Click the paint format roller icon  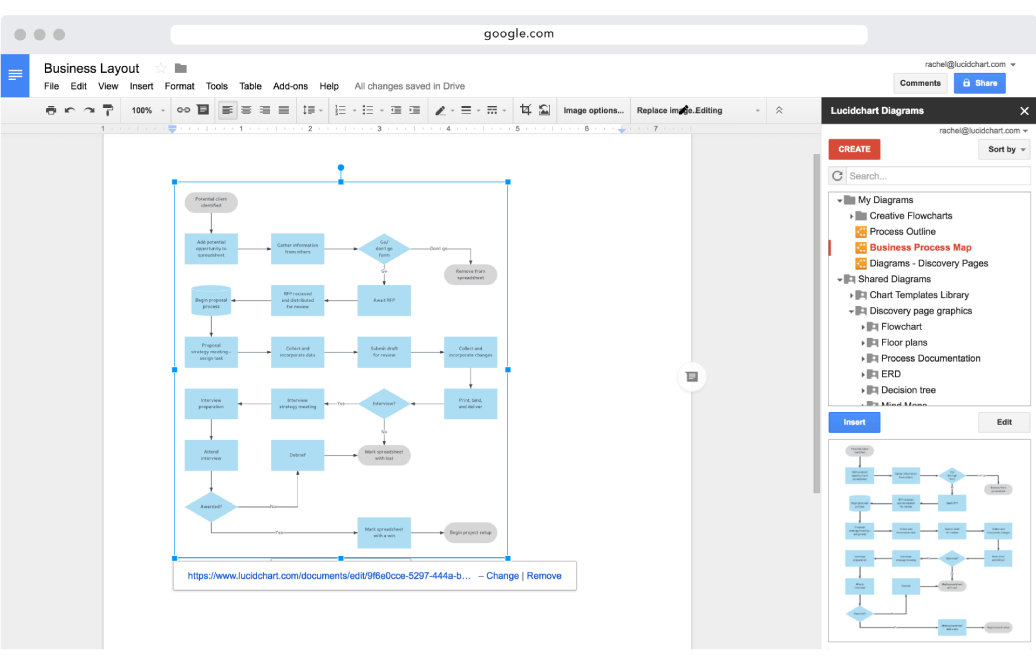point(108,110)
